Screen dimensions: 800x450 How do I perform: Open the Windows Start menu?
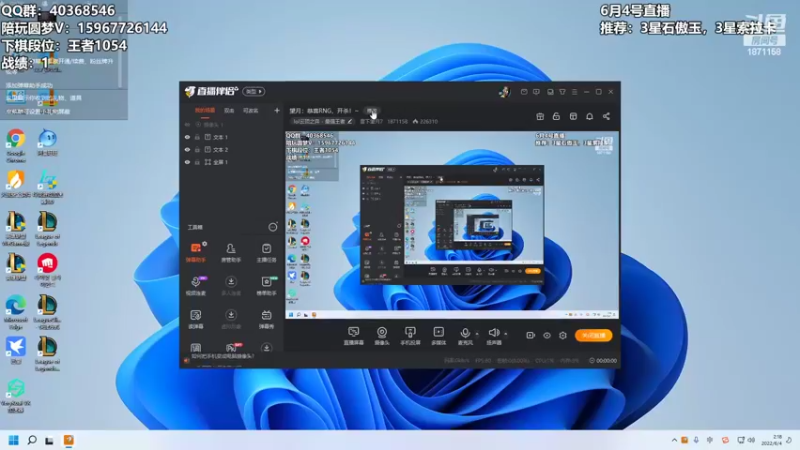point(14,440)
